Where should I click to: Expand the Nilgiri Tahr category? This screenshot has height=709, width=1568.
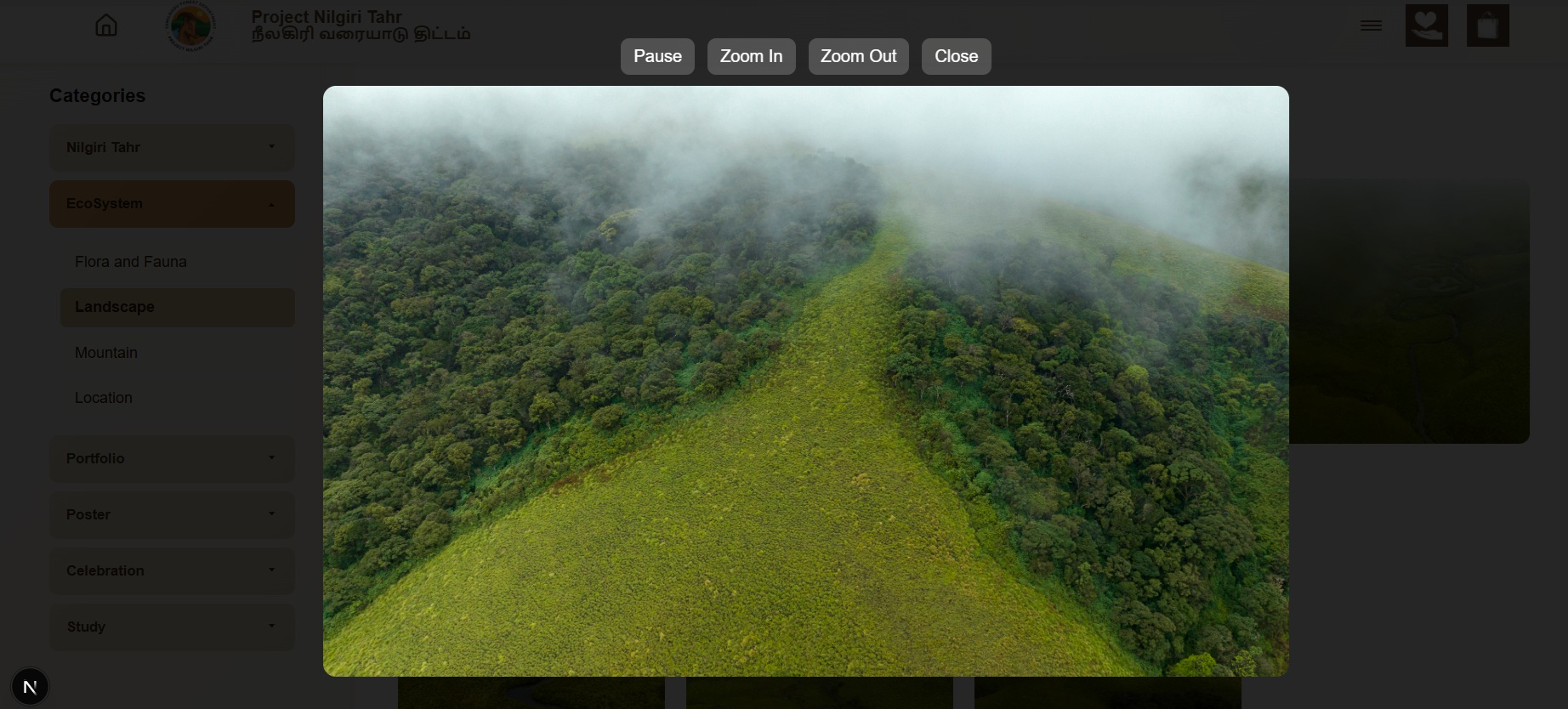[x=172, y=148]
